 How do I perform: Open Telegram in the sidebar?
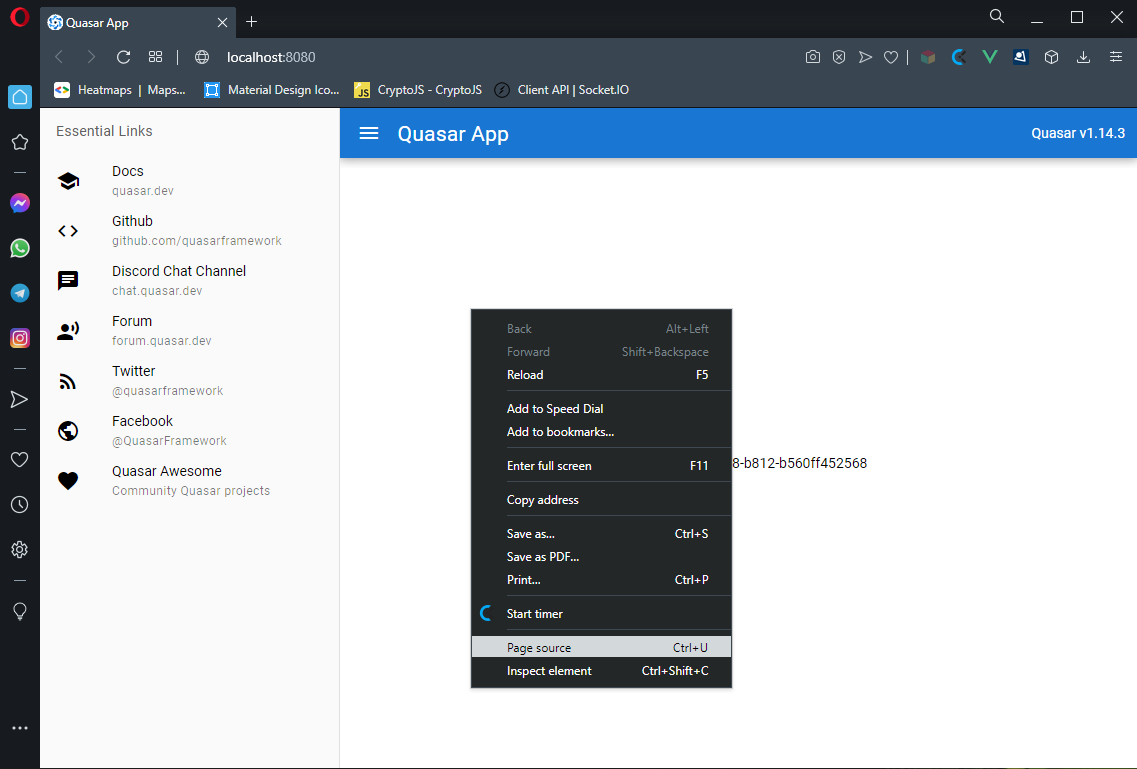click(19, 293)
